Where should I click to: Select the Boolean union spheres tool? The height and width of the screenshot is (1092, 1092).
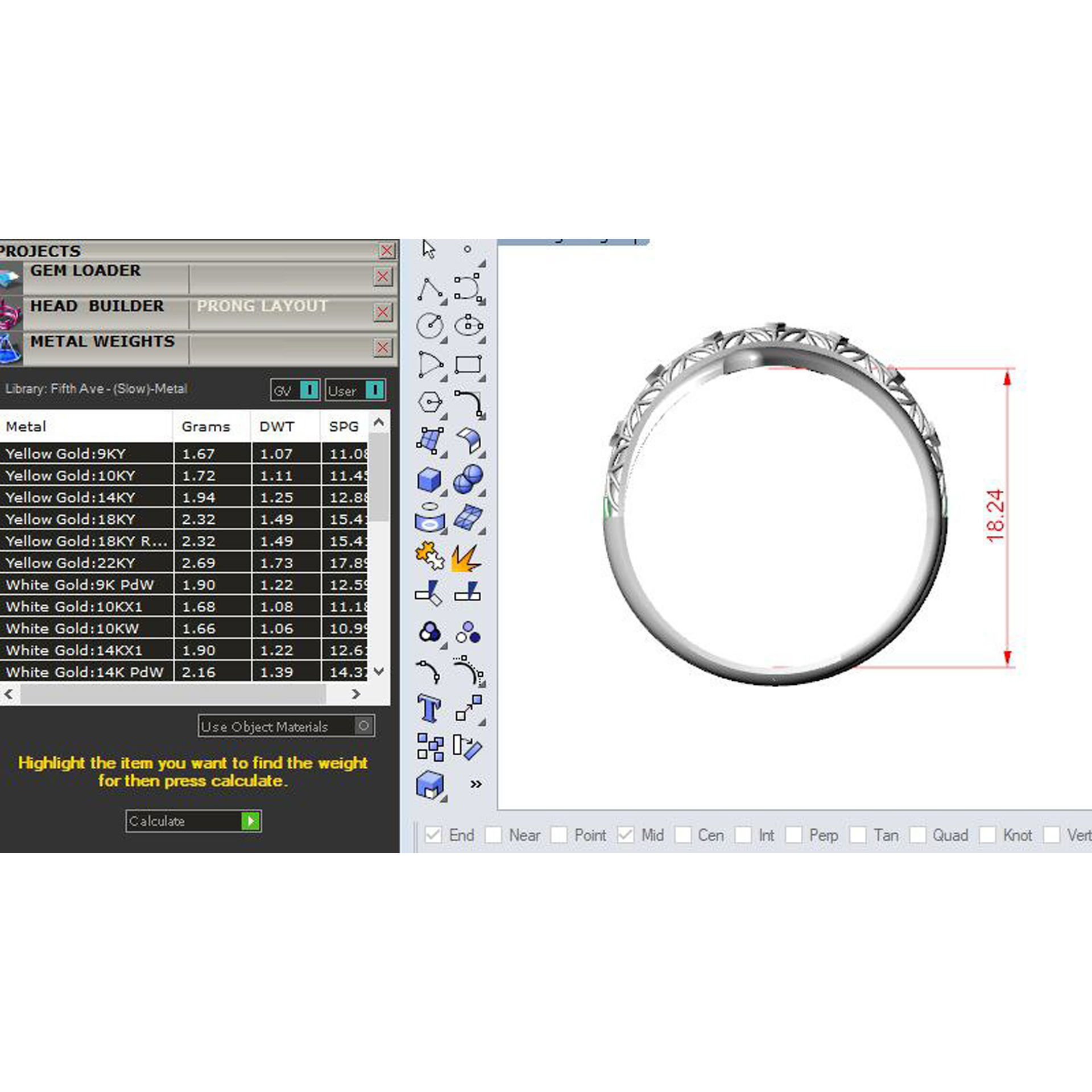(468, 479)
